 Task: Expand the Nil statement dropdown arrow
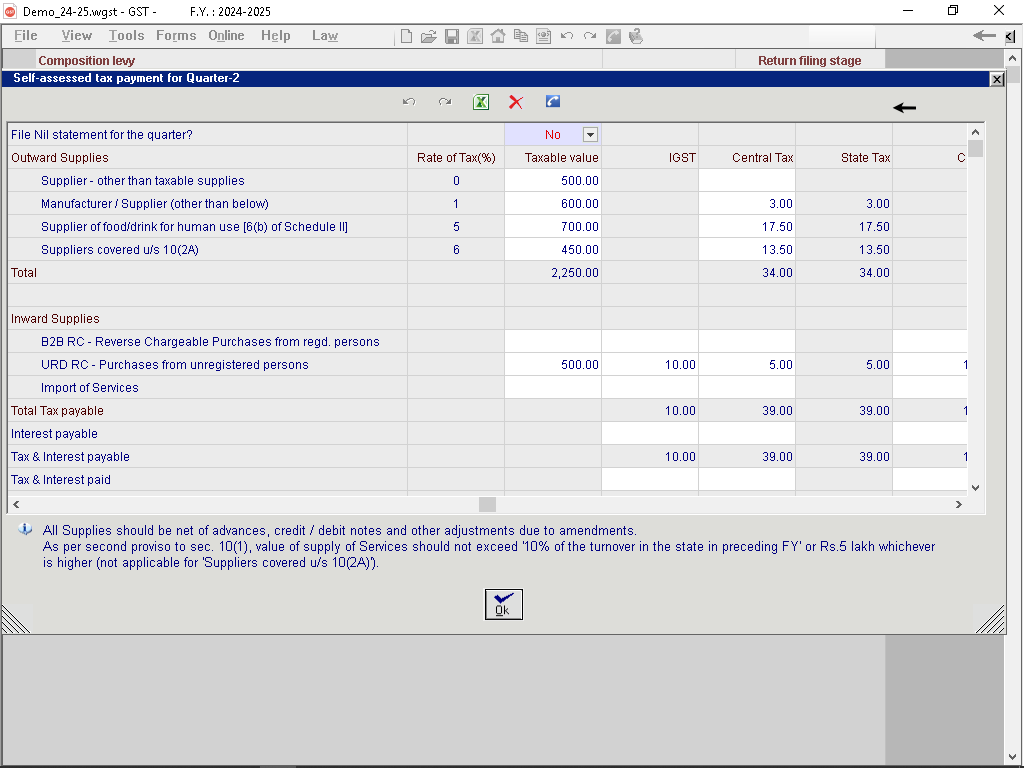click(590, 135)
